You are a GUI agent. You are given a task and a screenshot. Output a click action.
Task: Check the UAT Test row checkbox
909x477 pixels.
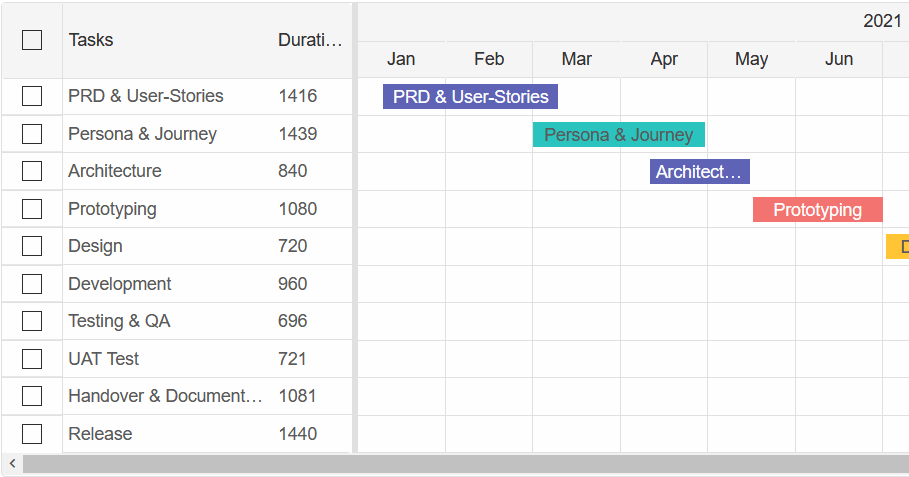(x=32, y=359)
